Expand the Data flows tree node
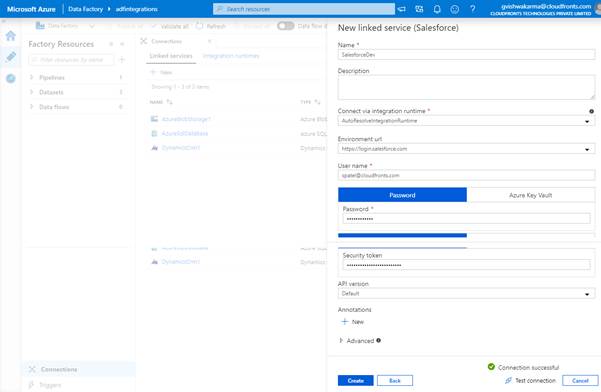The height and width of the screenshot is (392, 601). 31,107
